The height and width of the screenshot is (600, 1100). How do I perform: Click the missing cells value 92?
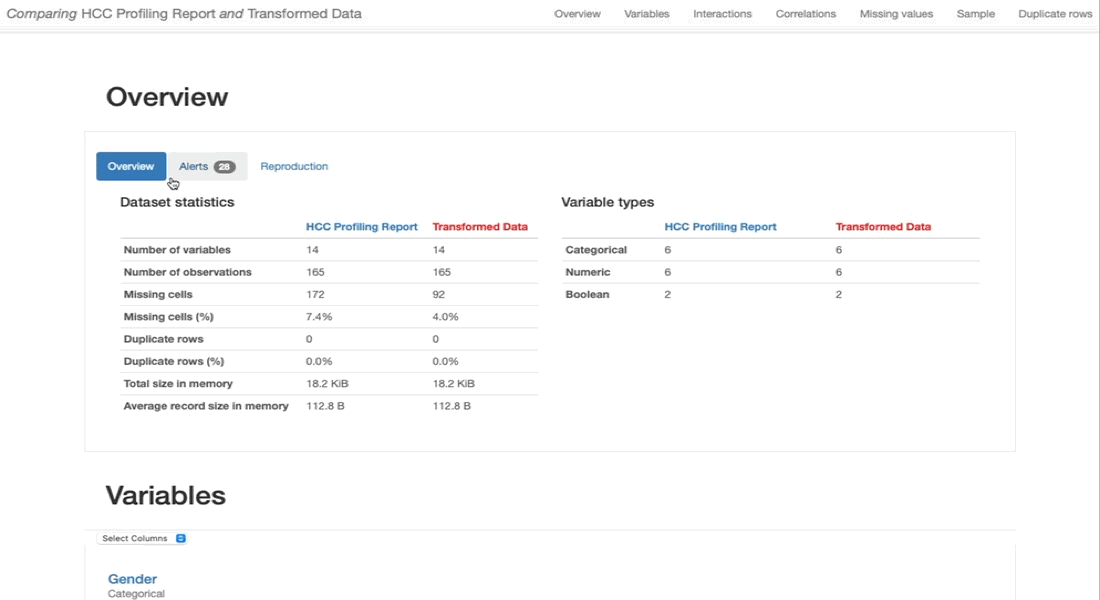point(439,295)
